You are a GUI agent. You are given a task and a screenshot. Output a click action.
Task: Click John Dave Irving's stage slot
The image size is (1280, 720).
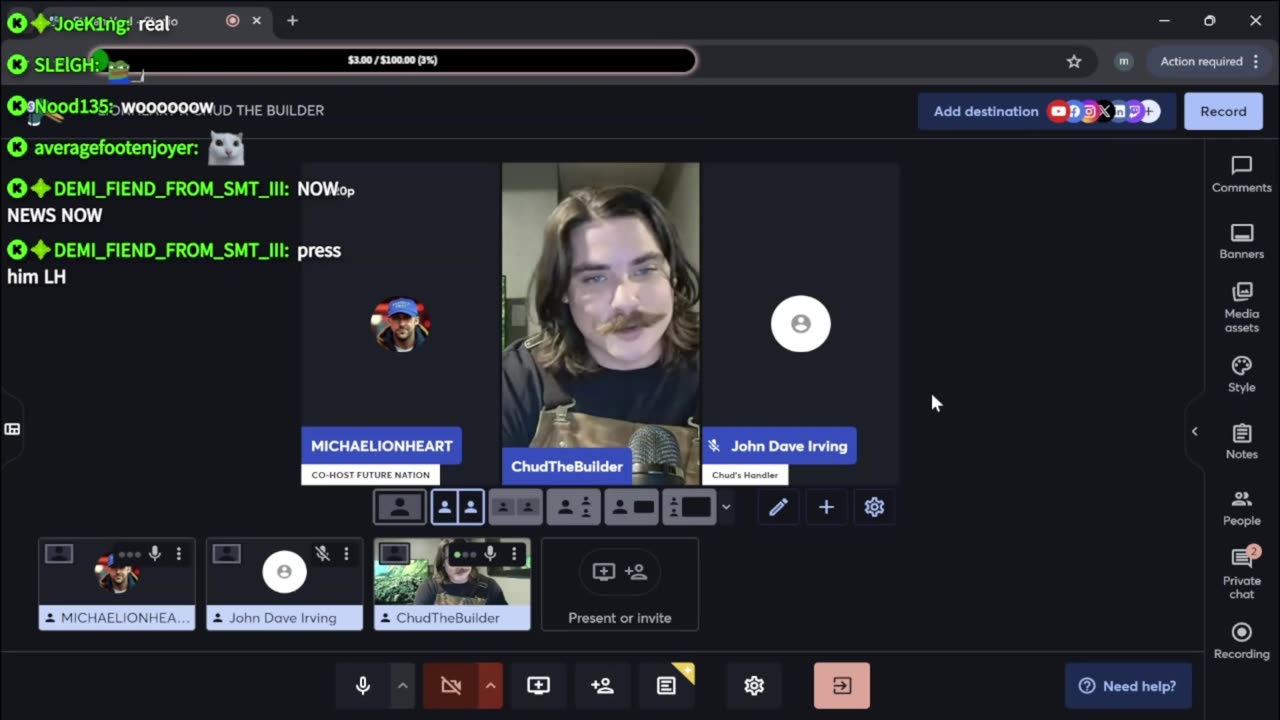[x=800, y=323]
